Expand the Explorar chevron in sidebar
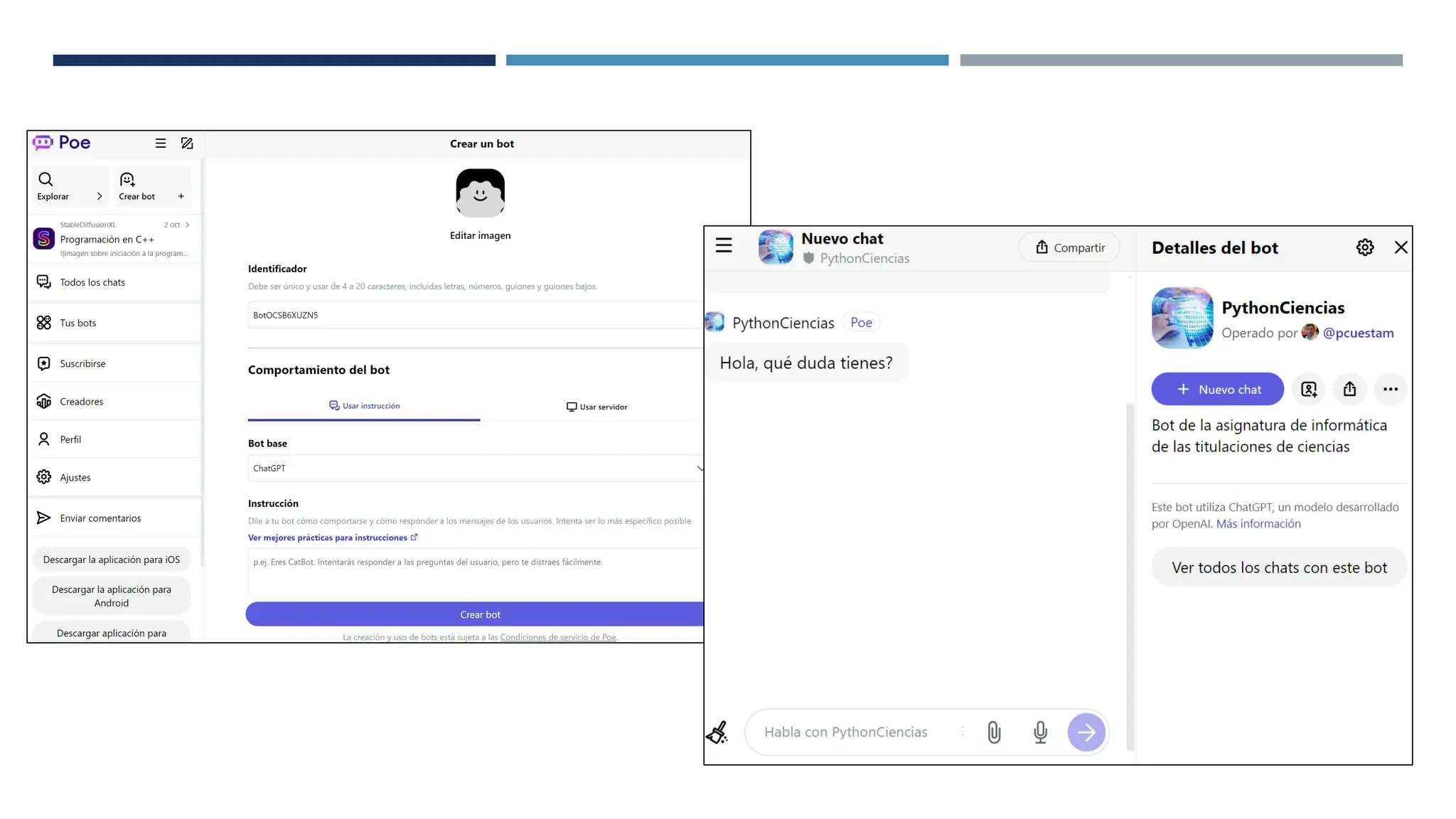1456x819 pixels. pyautogui.click(x=100, y=196)
